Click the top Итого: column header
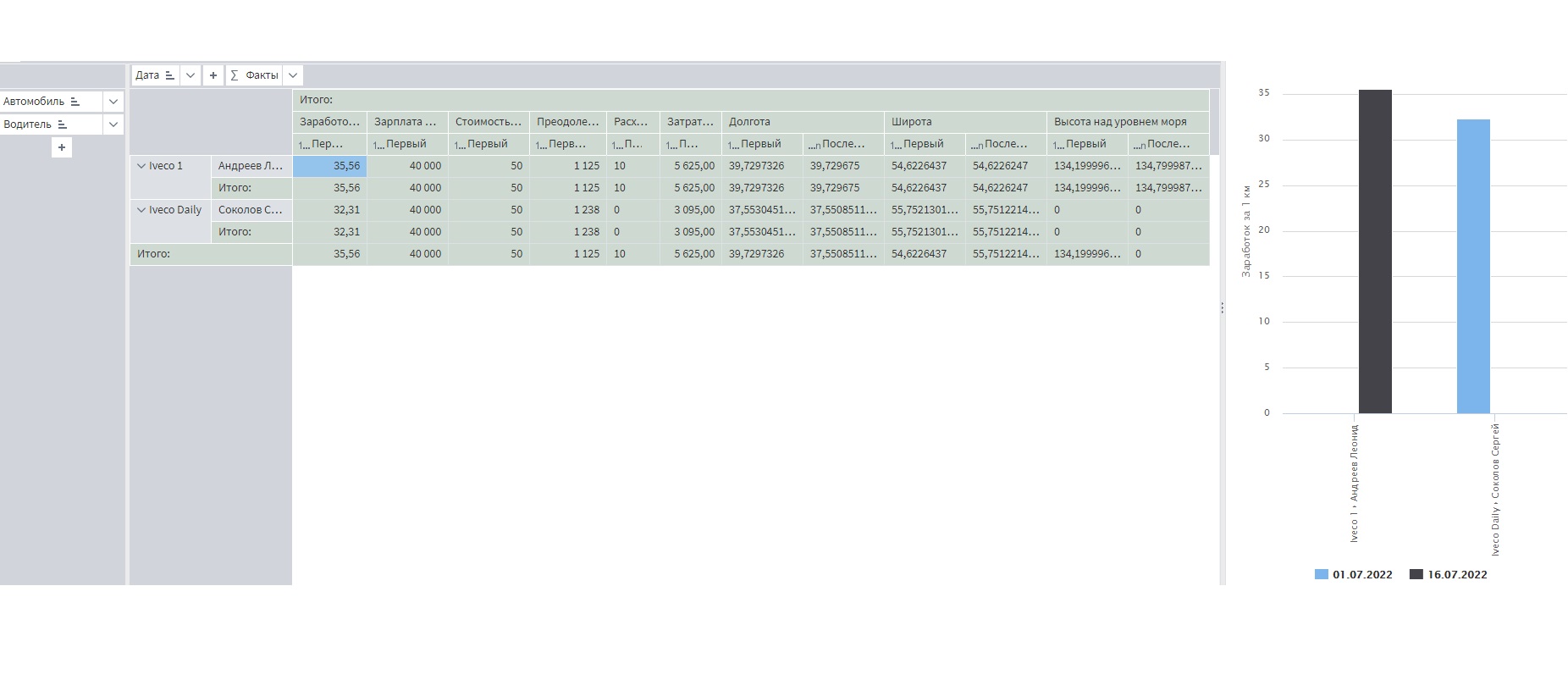1568x680 pixels. (751, 100)
